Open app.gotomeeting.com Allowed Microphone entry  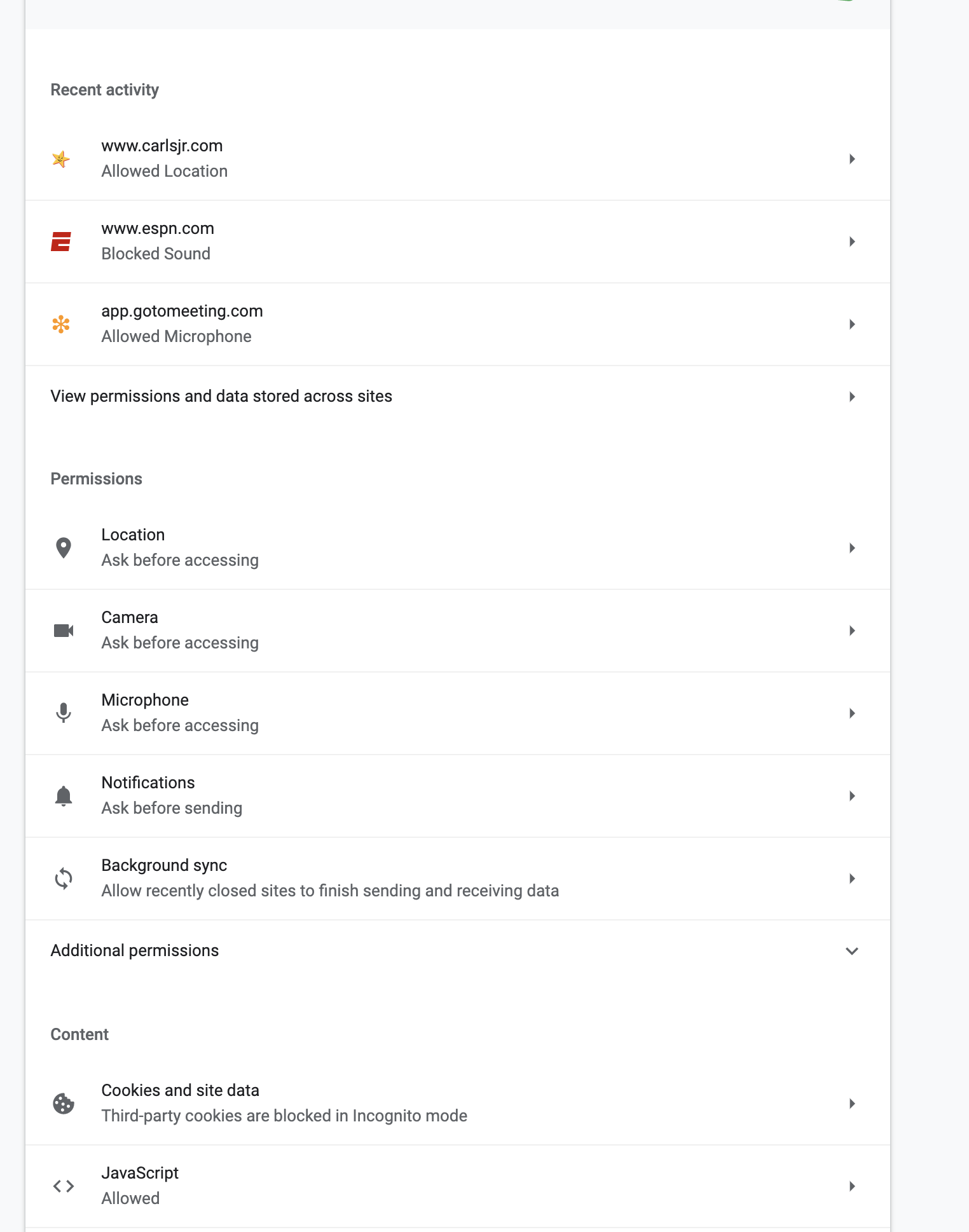tap(458, 324)
